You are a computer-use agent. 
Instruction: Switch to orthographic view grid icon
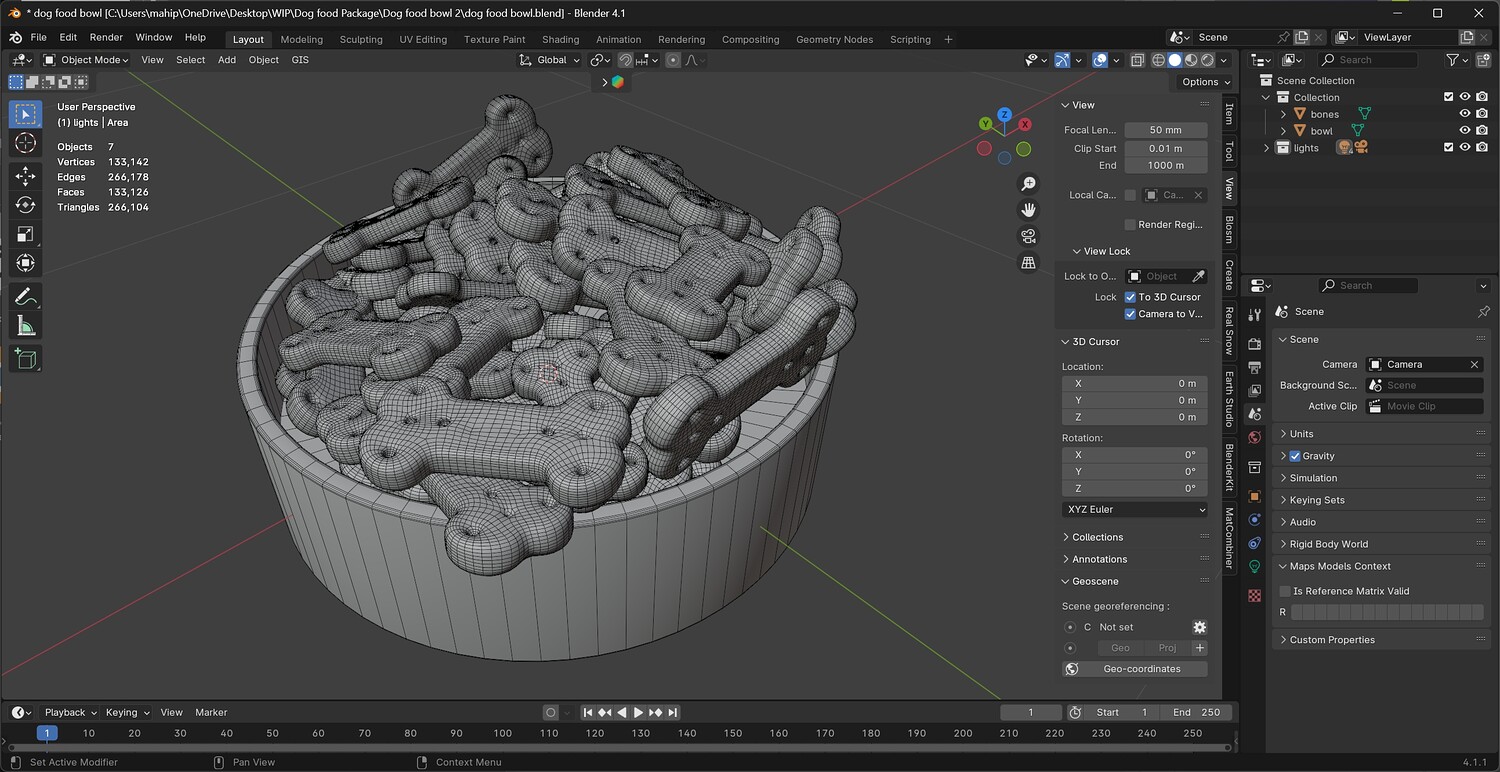pos(1028,263)
